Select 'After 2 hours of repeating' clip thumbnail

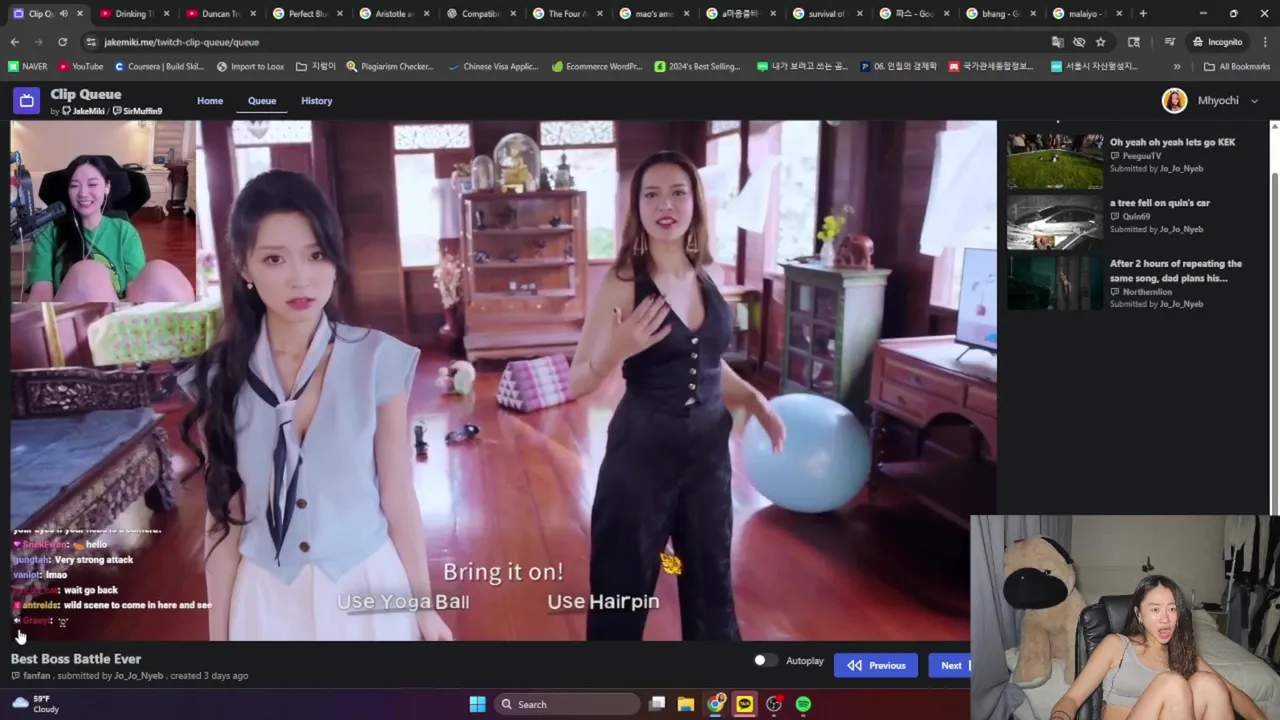click(1055, 283)
